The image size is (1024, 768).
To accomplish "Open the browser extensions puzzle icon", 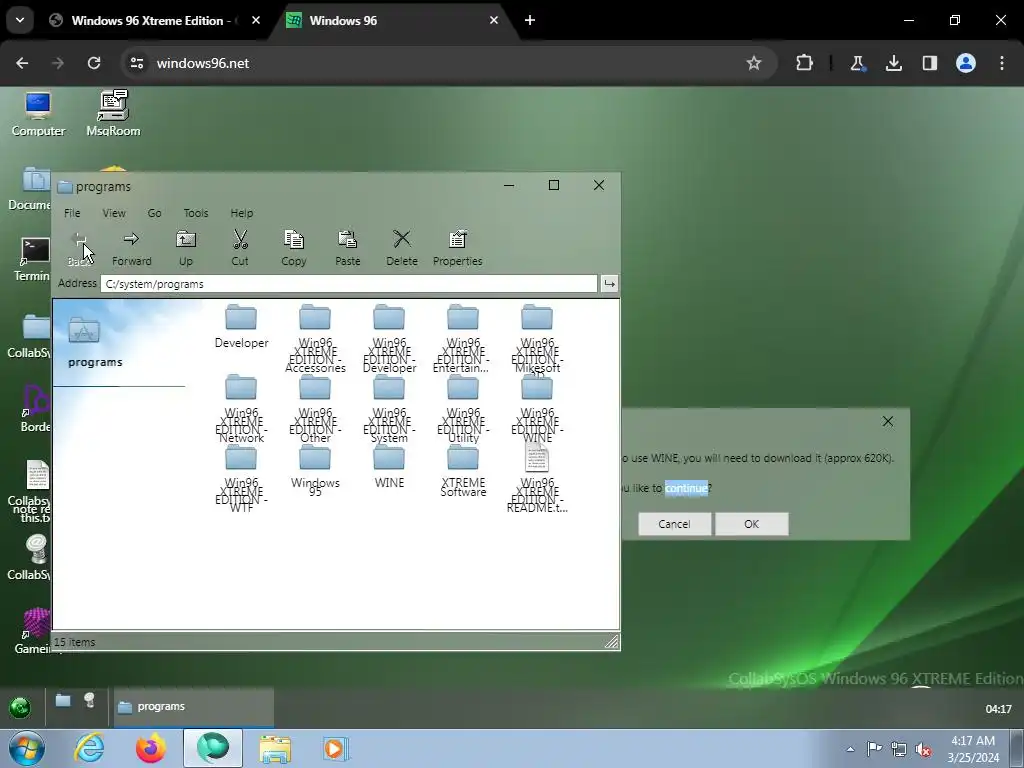I will pyautogui.click(x=805, y=63).
